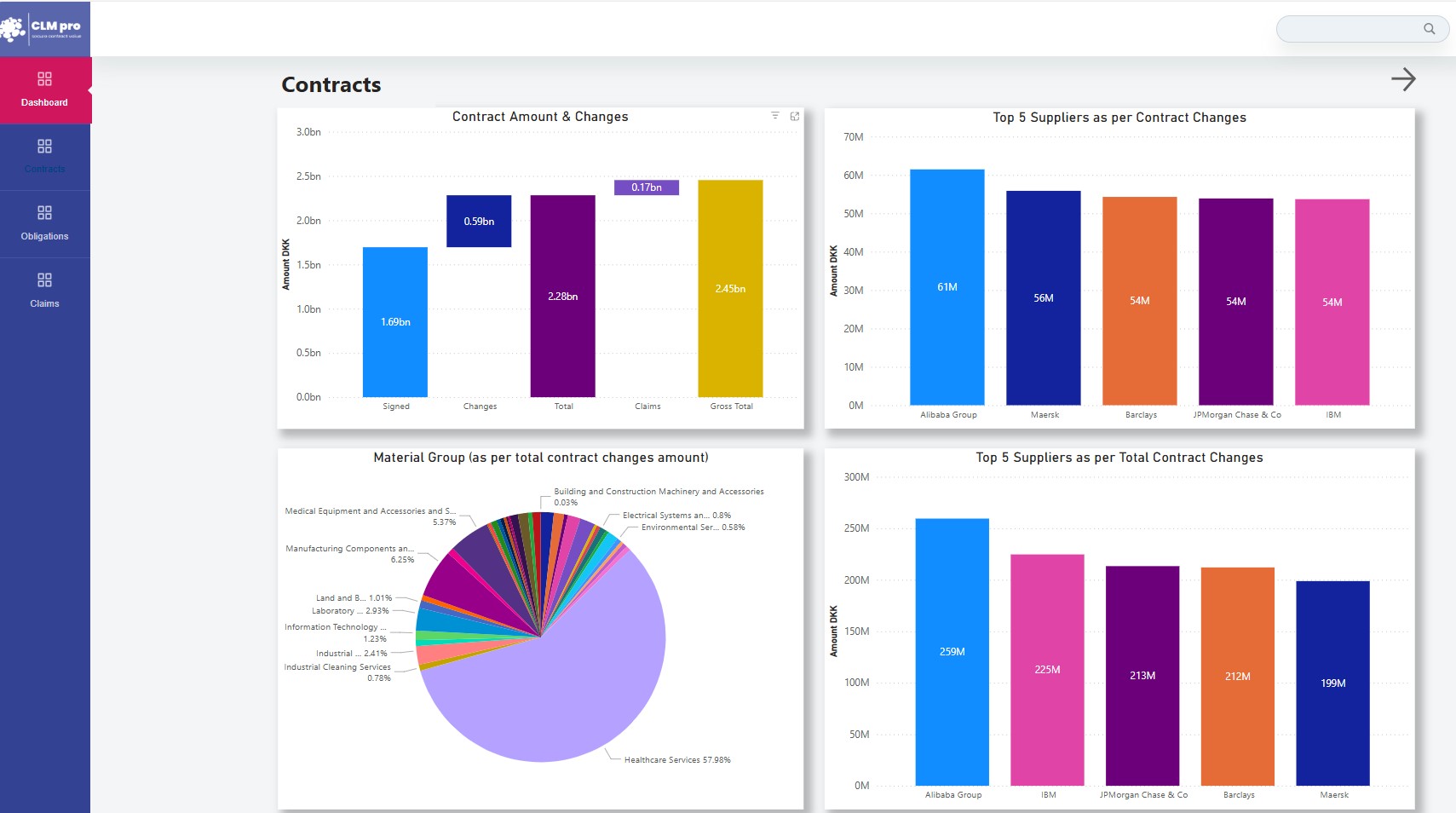This screenshot has width=1456, height=813.
Task: Click the Information Technology 1.23% label
Action: click(336, 632)
